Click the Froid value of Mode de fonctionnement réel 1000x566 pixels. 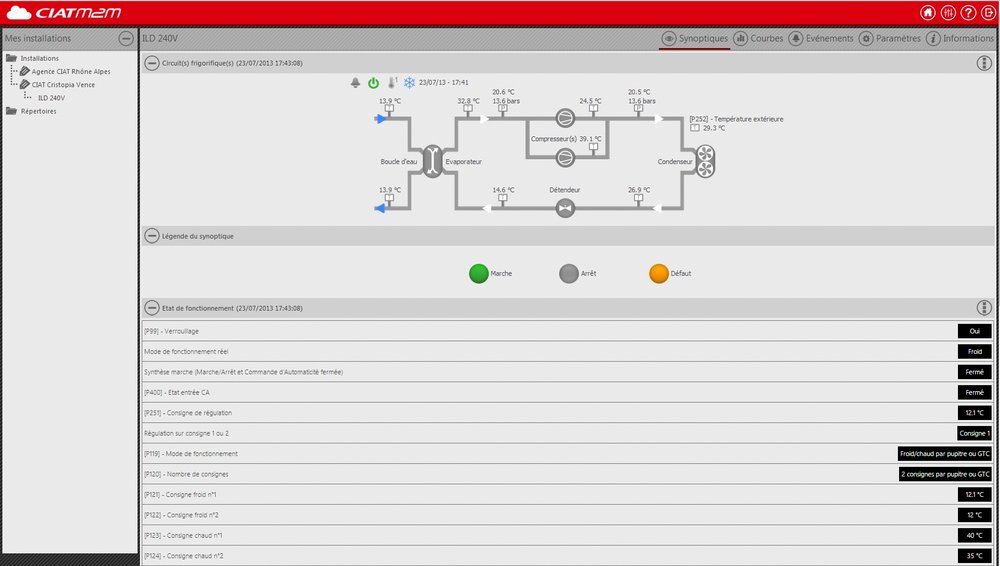[974, 352]
